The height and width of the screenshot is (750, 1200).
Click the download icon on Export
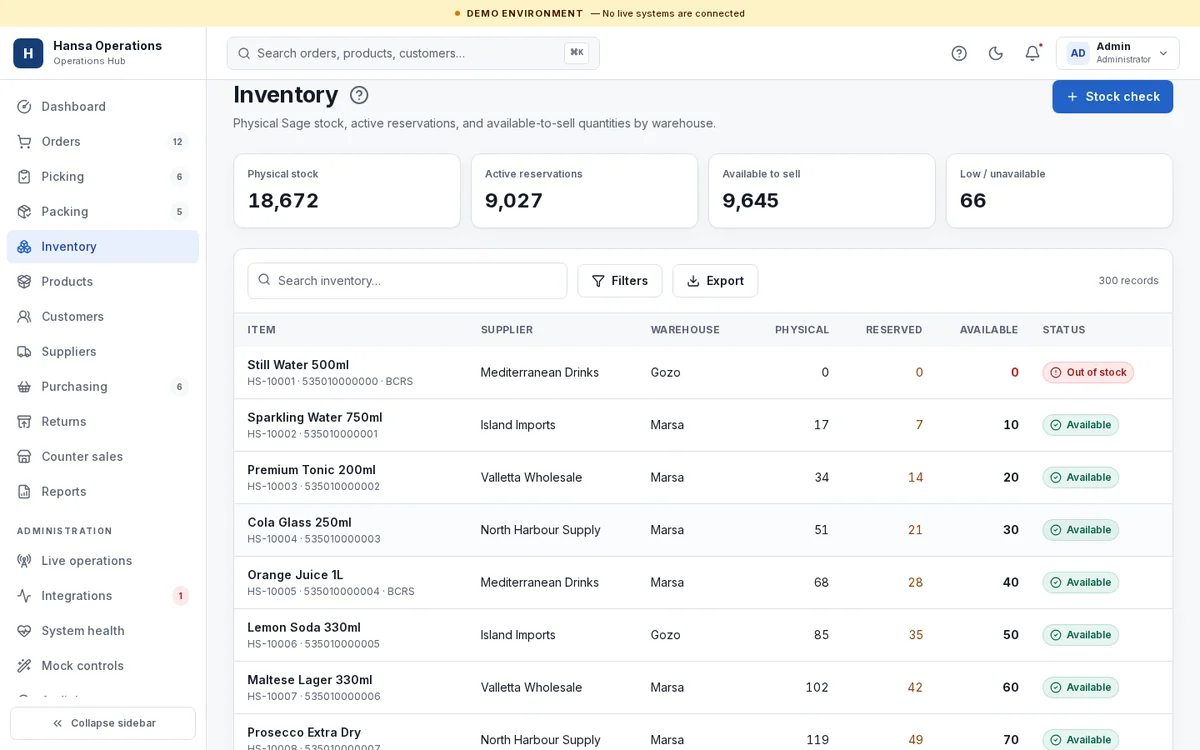tap(693, 281)
